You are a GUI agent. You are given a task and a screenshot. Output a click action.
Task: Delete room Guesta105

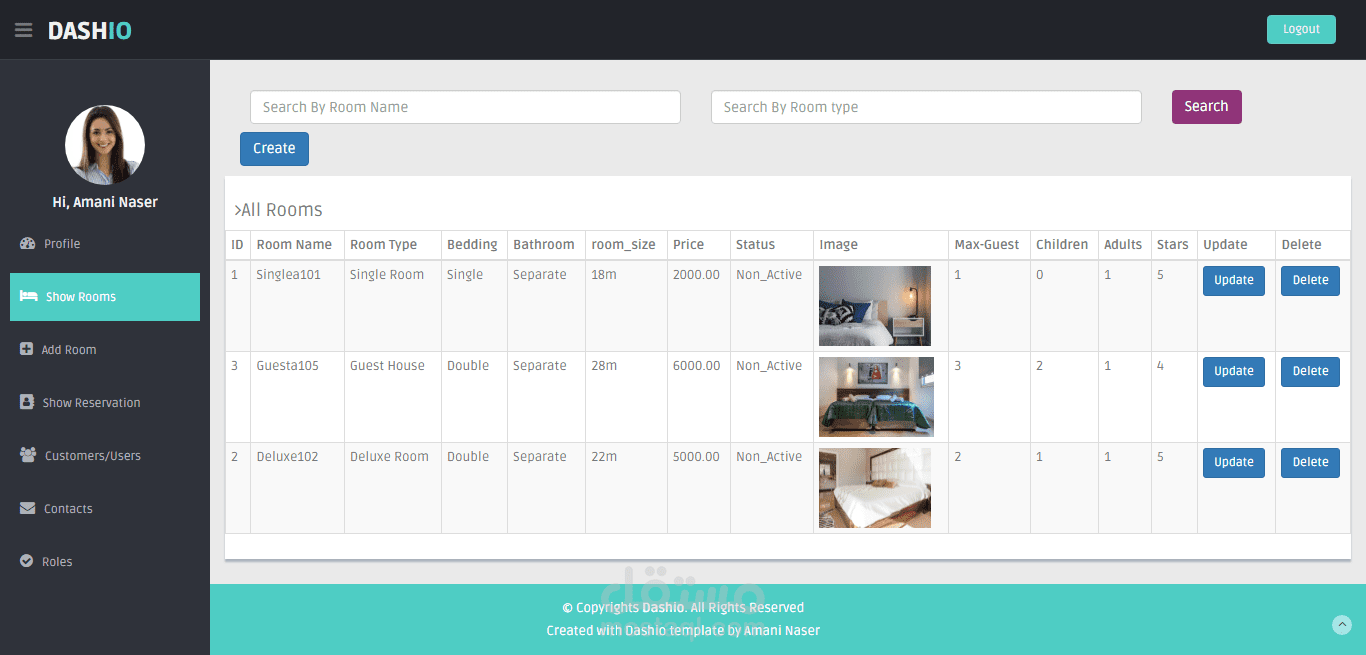[x=1310, y=372]
